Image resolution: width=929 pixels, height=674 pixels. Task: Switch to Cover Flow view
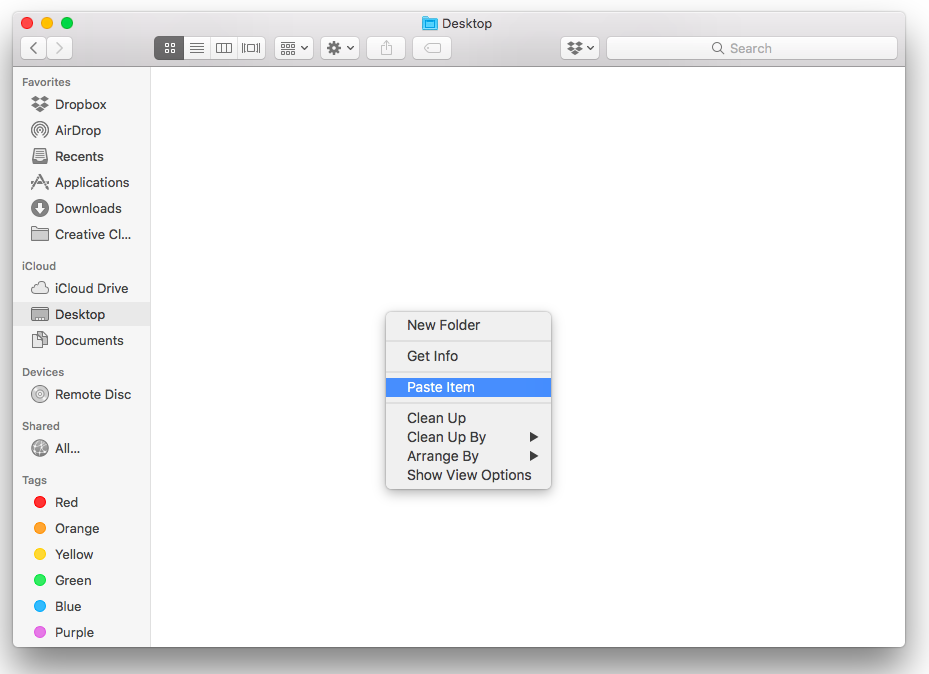[x=251, y=48]
